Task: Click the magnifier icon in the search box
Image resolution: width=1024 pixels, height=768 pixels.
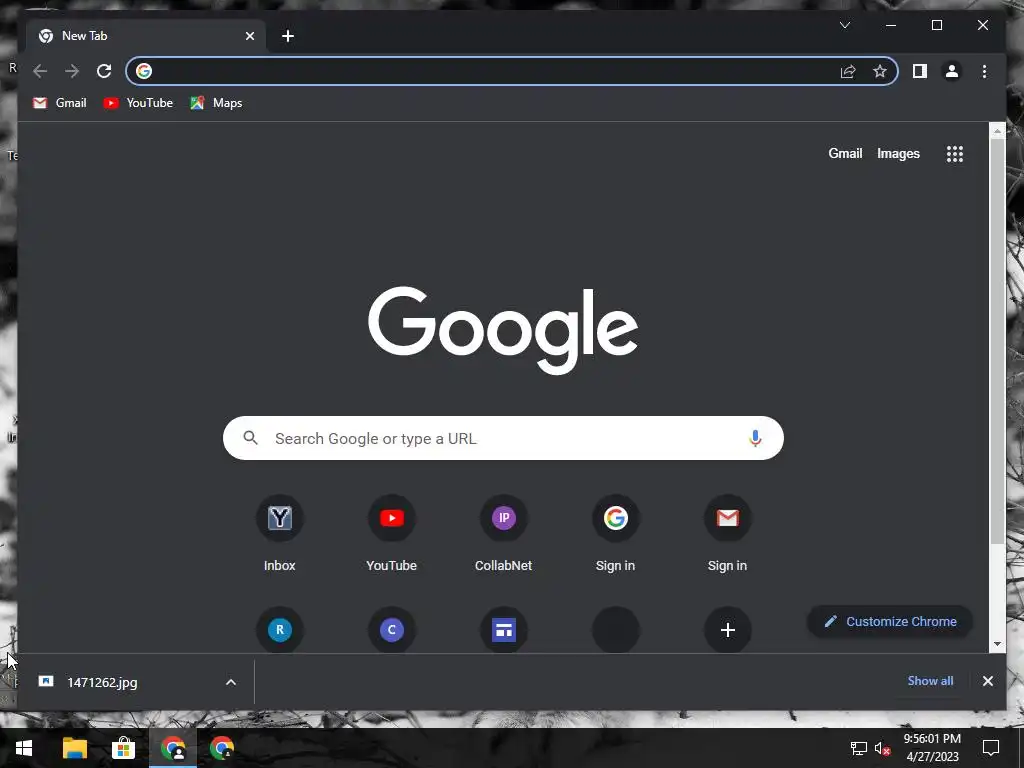Action: coord(250,438)
